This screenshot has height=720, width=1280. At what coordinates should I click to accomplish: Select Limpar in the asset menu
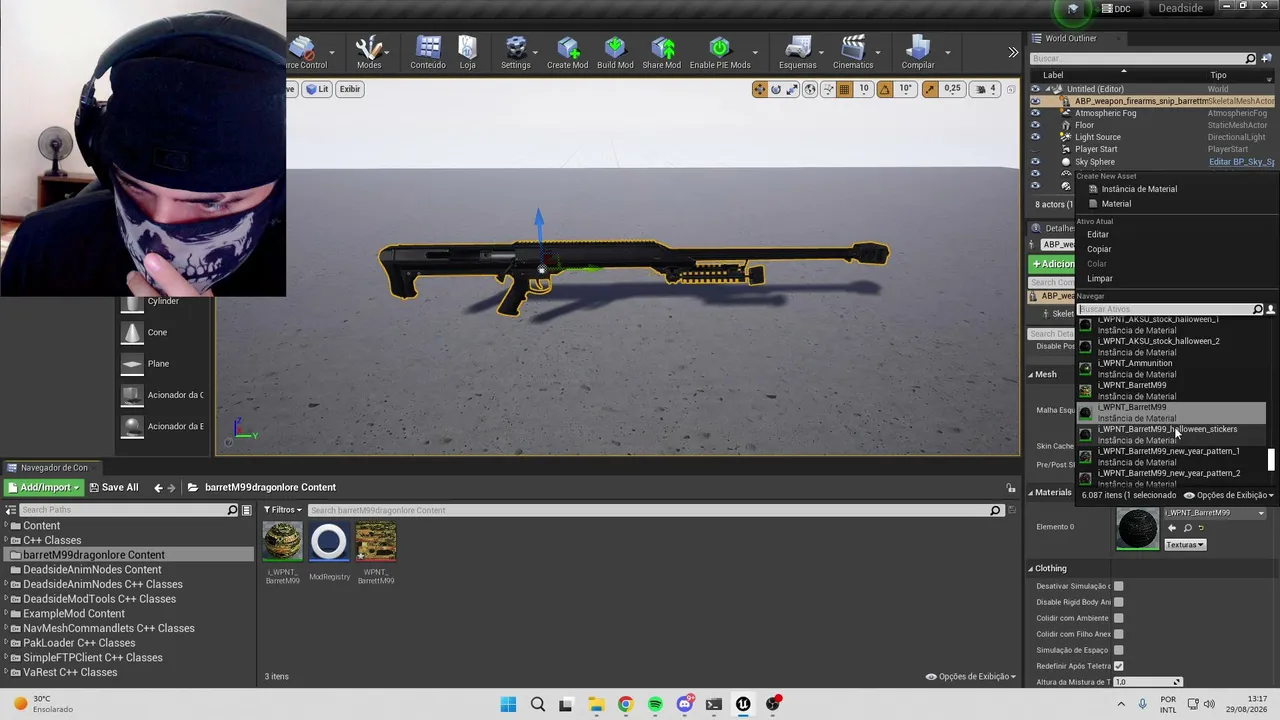tap(1100, 279)
